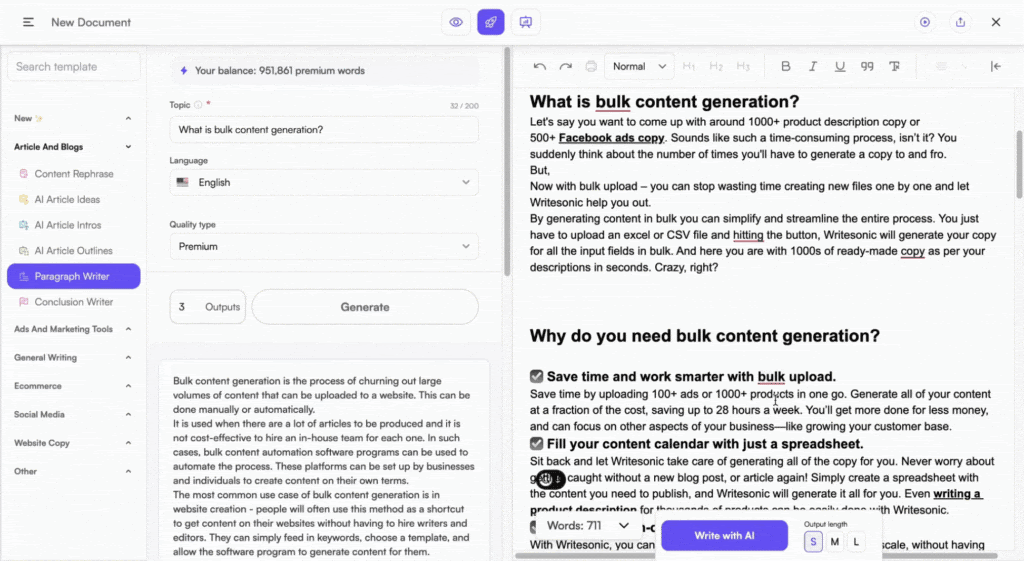Toggle underline formatting
Viewport: 1024px width, 561px height.
pos(840,67)
